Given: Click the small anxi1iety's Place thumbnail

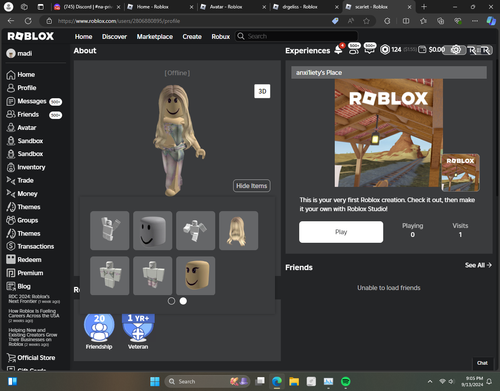Looking at the screenshot, I should (460, 172).
